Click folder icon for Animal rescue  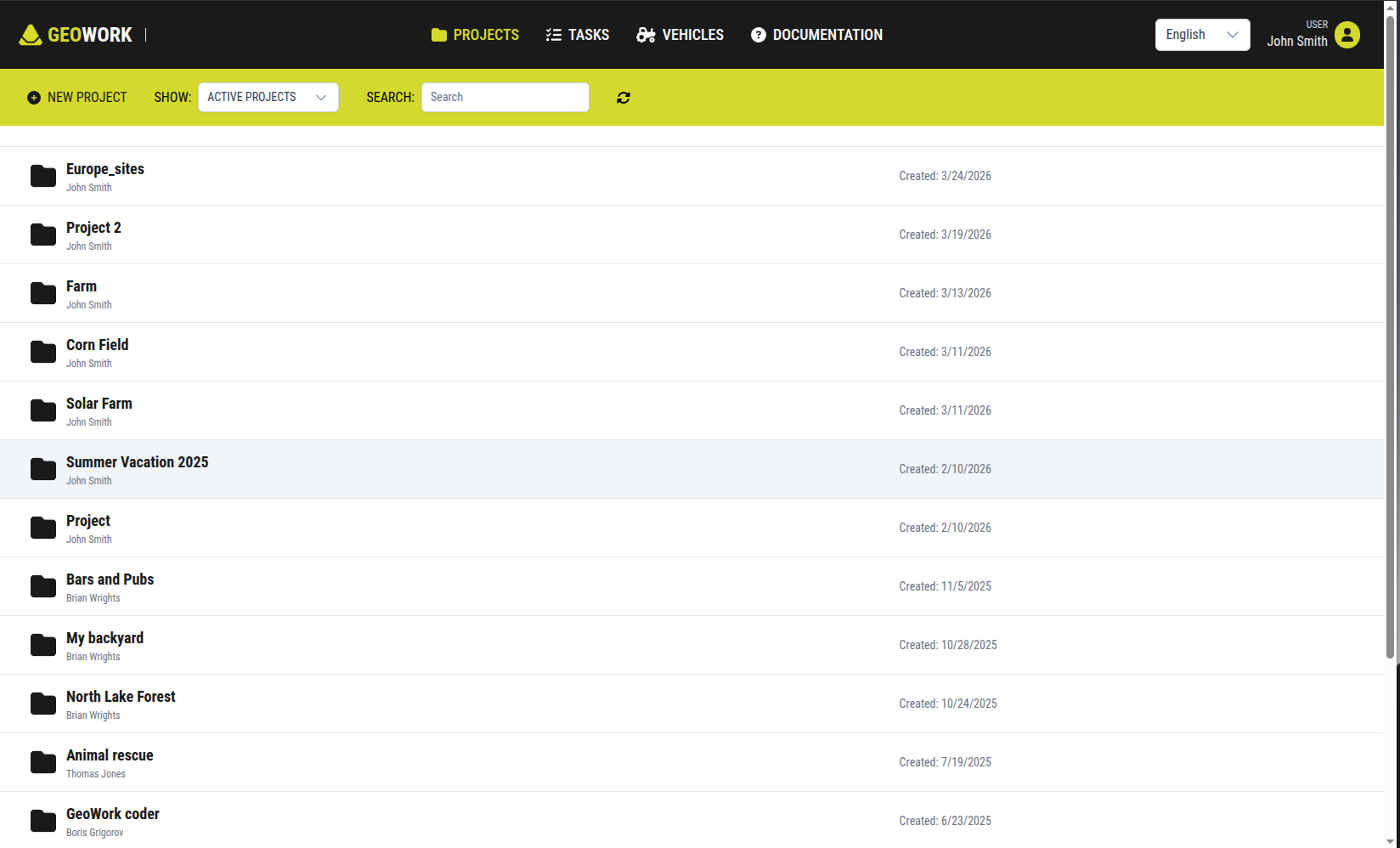tap(43, 762)
